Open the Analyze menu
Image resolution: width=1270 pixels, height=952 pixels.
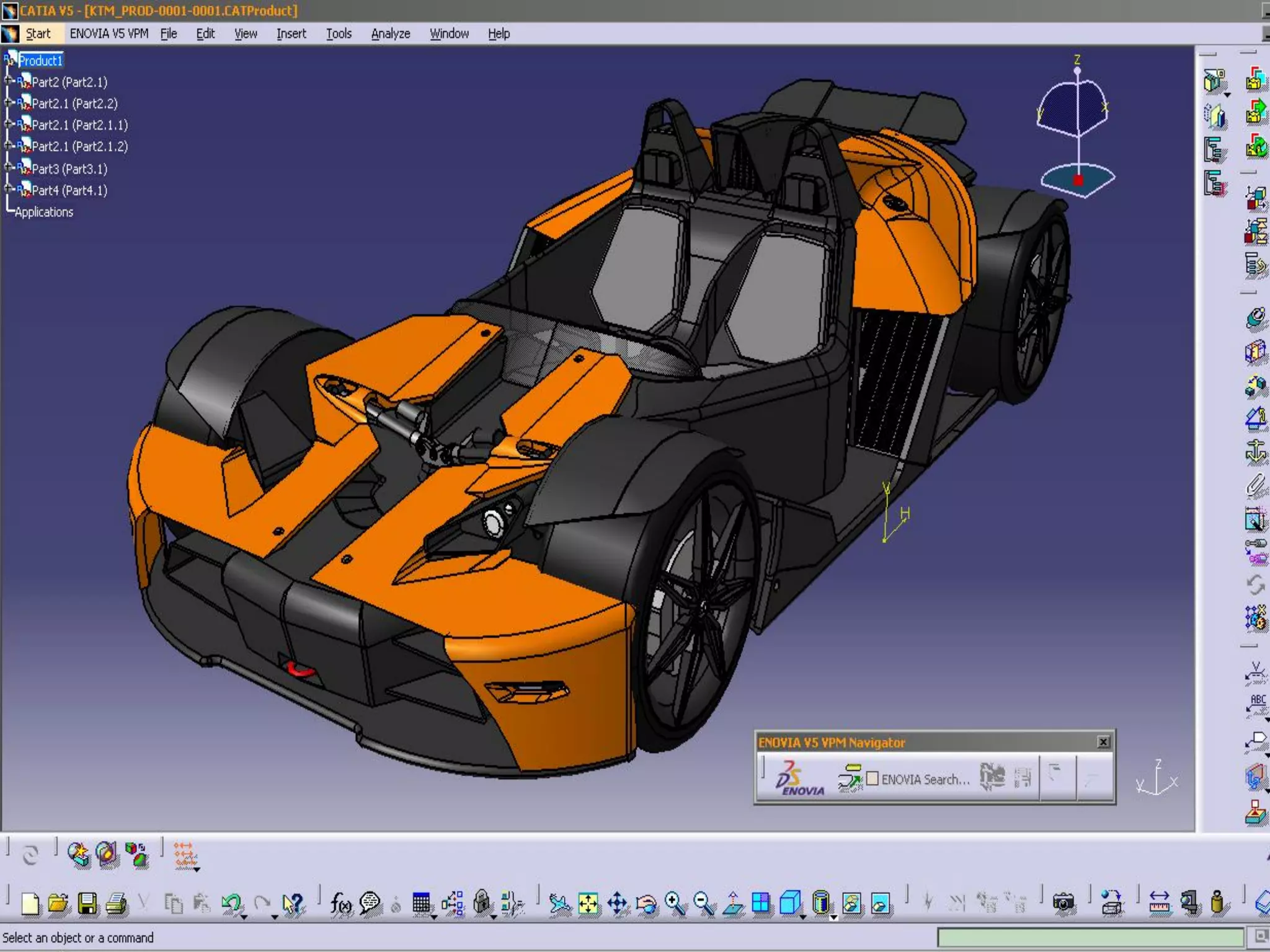[390, 33]
